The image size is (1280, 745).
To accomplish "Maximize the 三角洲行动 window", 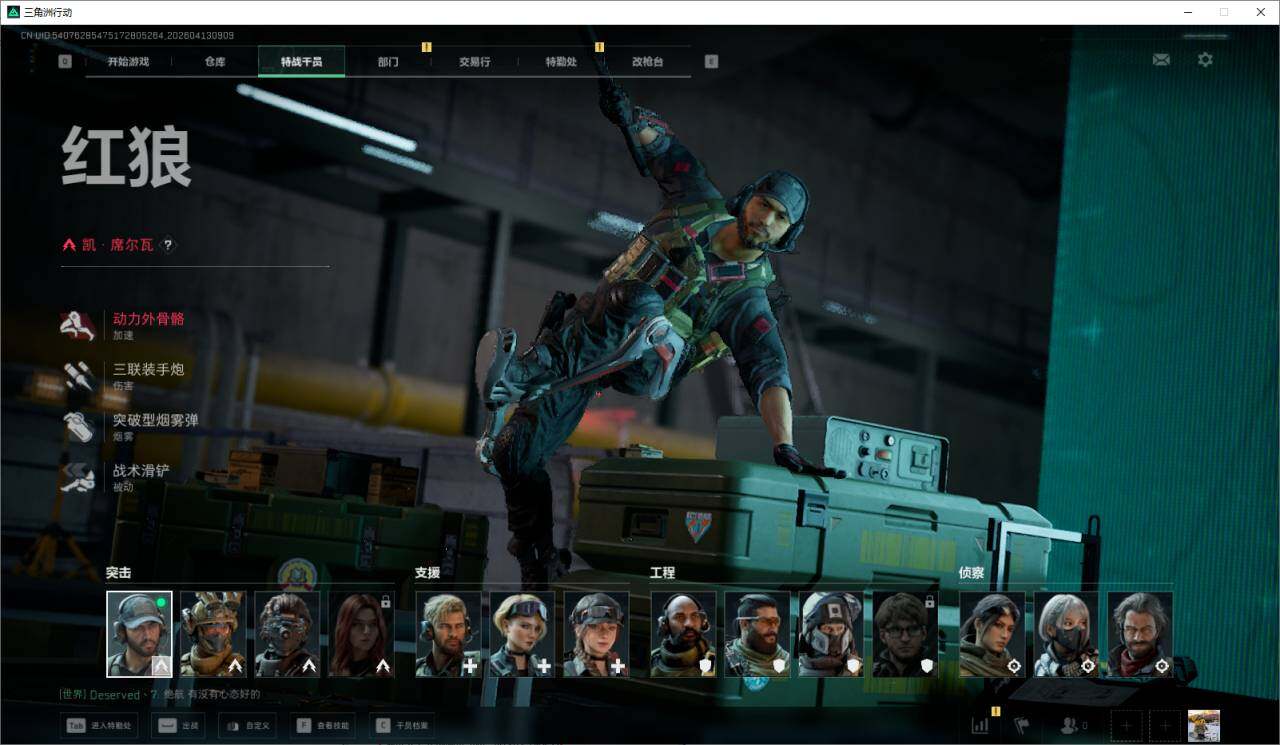I will (1224, 12).
